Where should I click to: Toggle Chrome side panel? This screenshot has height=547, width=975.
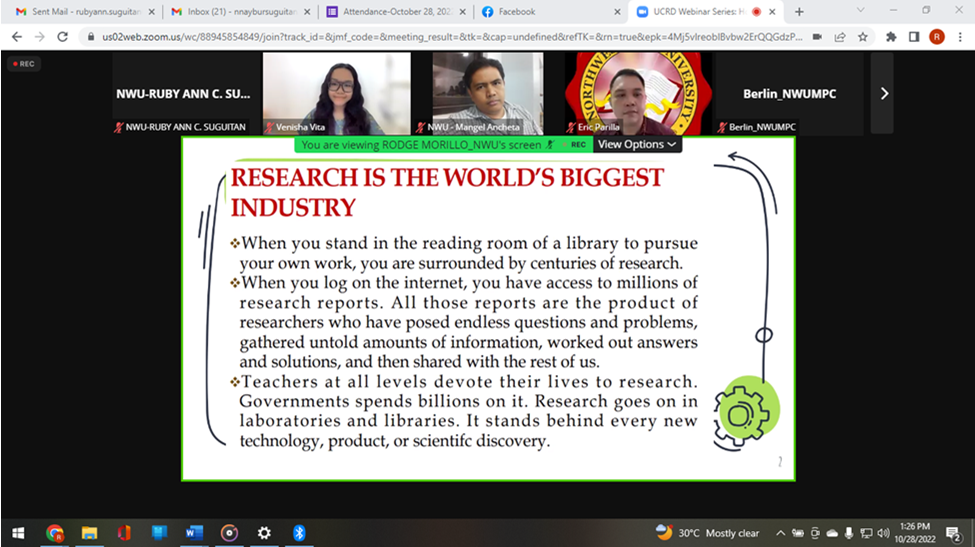913,37
